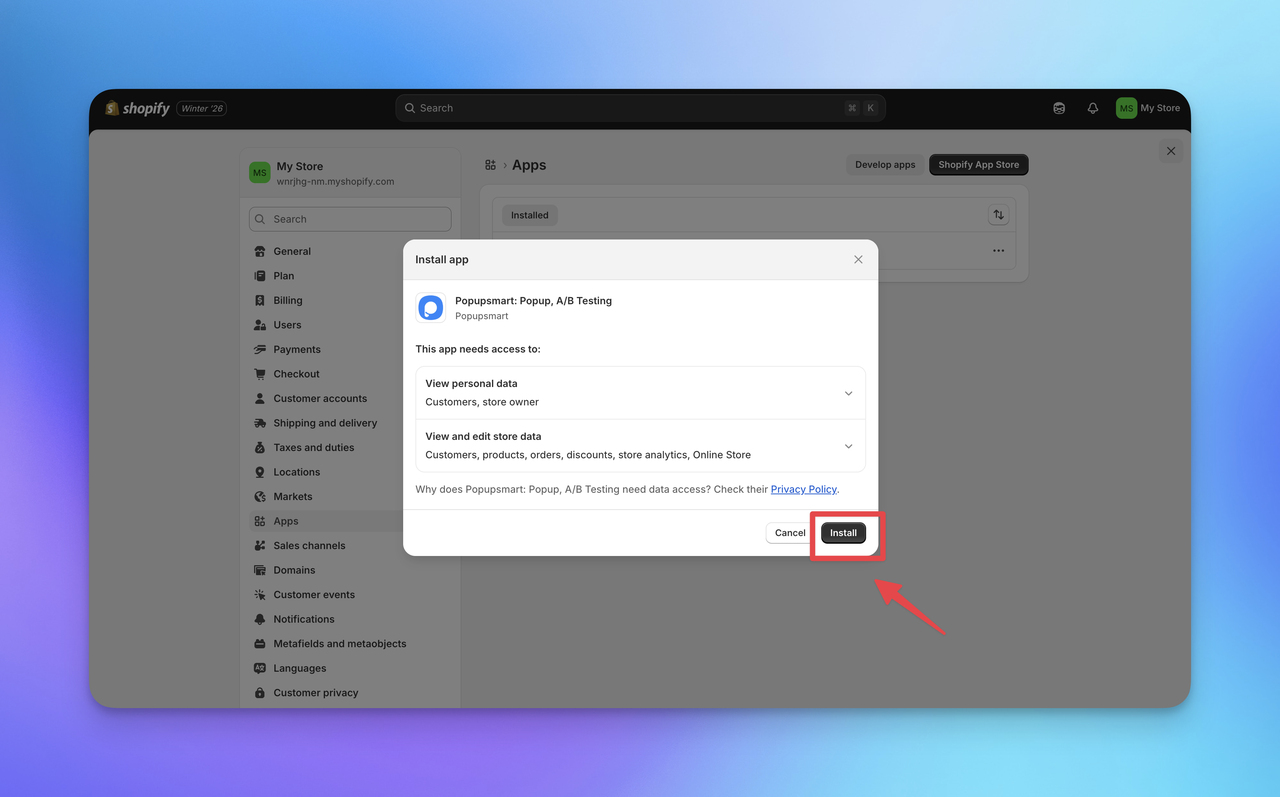The height and width of the screenshot is (797, 1280).
Task: Click the Checkout cart icon
Action: click(x=260, y=374)
